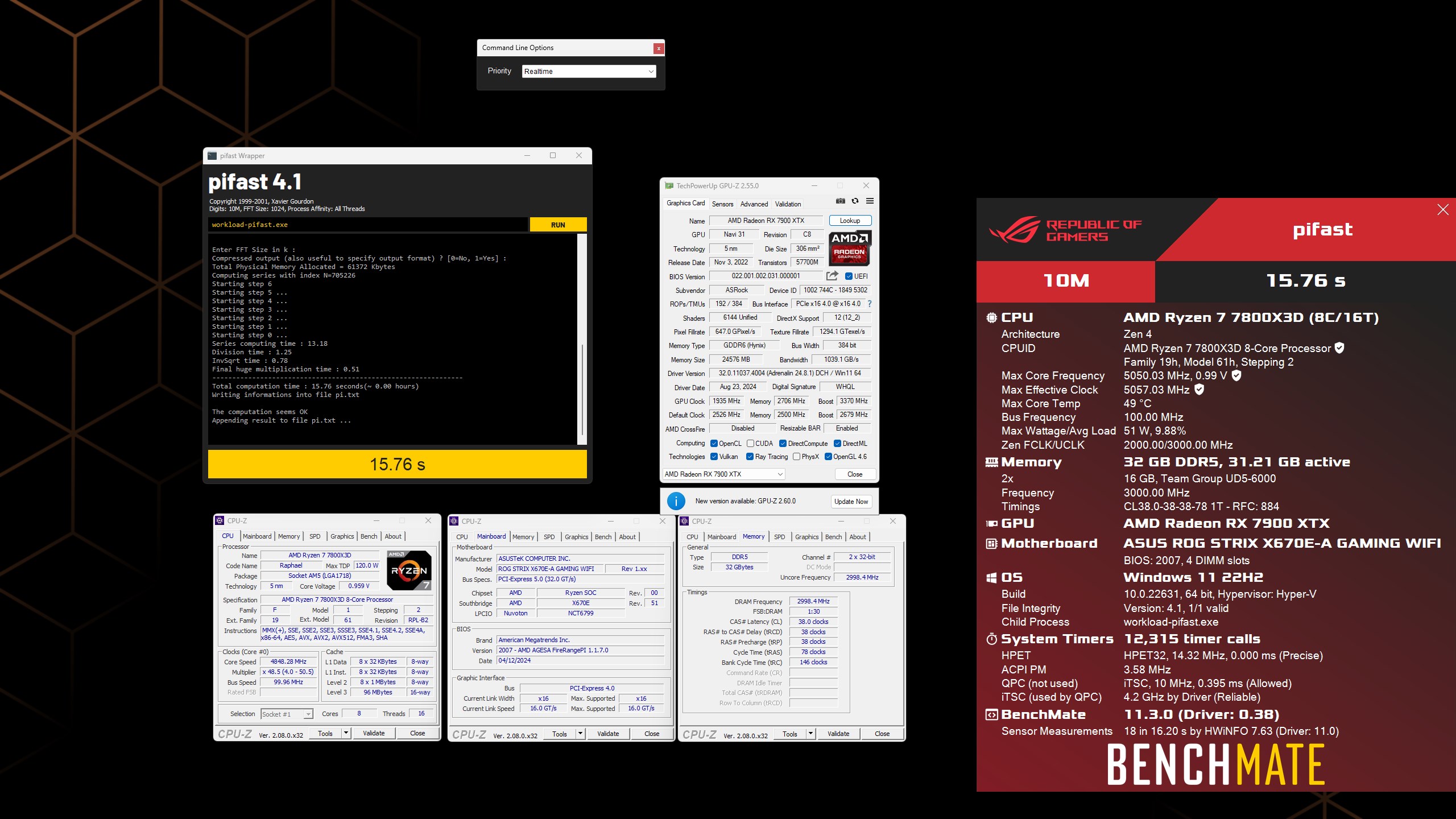Open the Socket #1 selection dropdown in CPU-Z
Image resolution: width=1456 pixels, height=819 pixels.
287,714
